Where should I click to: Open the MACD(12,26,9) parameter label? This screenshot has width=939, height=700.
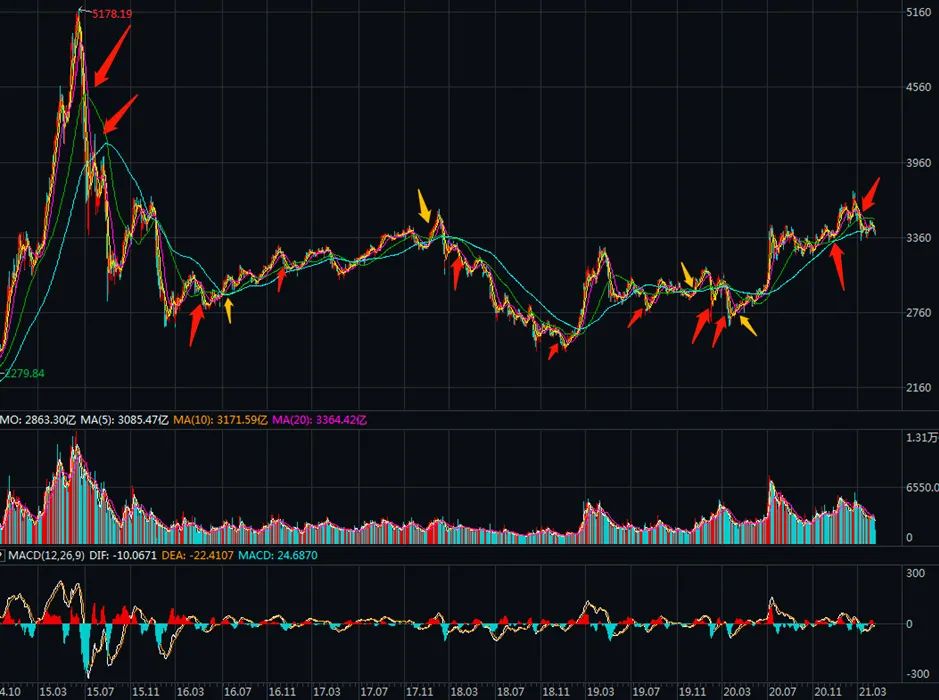click(x=45, y=555)
